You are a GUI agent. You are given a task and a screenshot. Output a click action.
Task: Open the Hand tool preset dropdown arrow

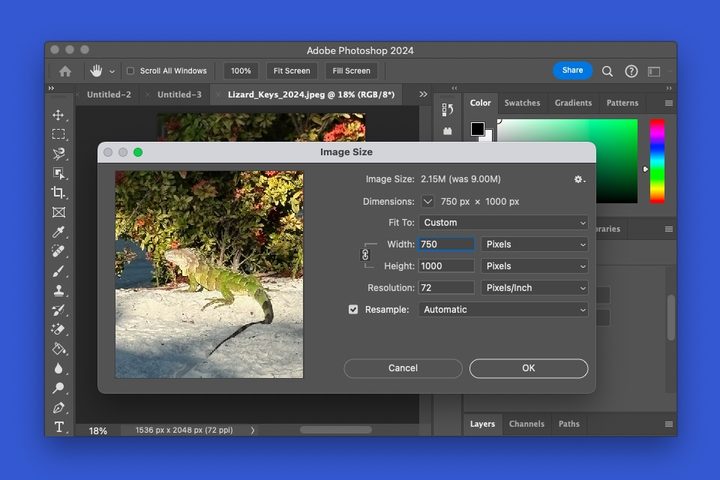point(112,72)
